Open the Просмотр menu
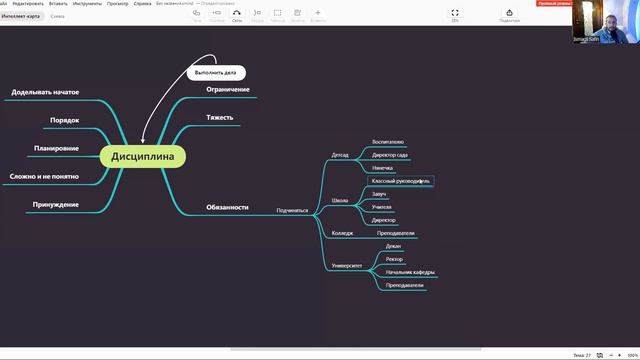The height and width of the screenshot is (360, 640). (x=118, y=3)
